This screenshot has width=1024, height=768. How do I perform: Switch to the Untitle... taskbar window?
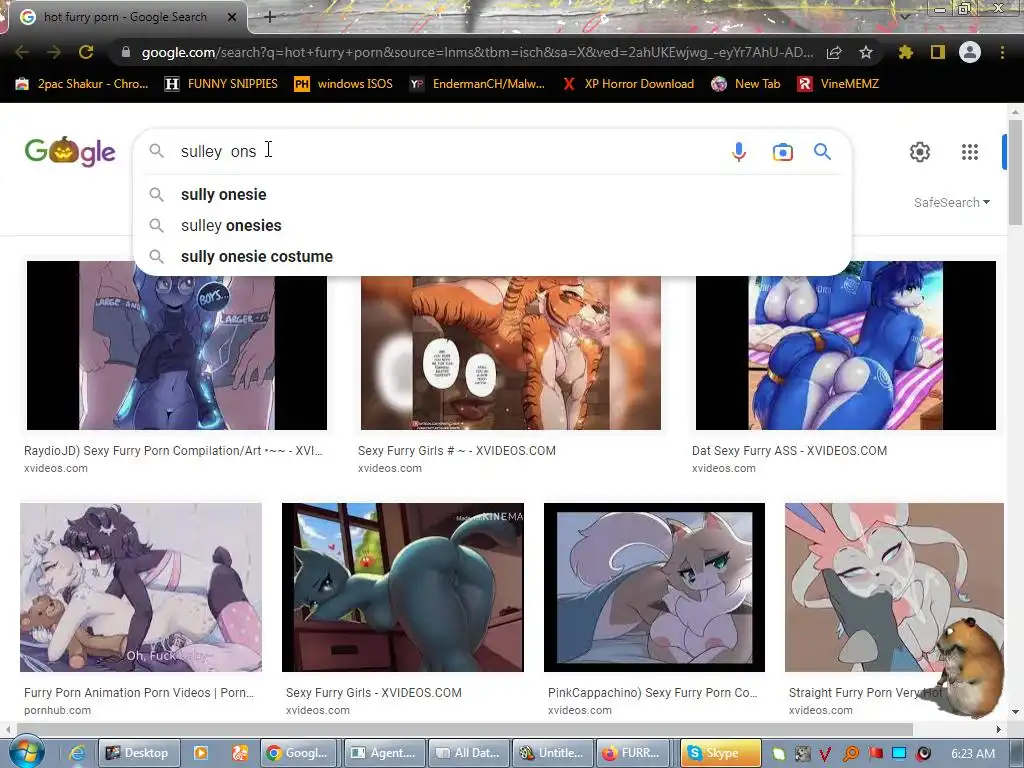pos(552,753)
